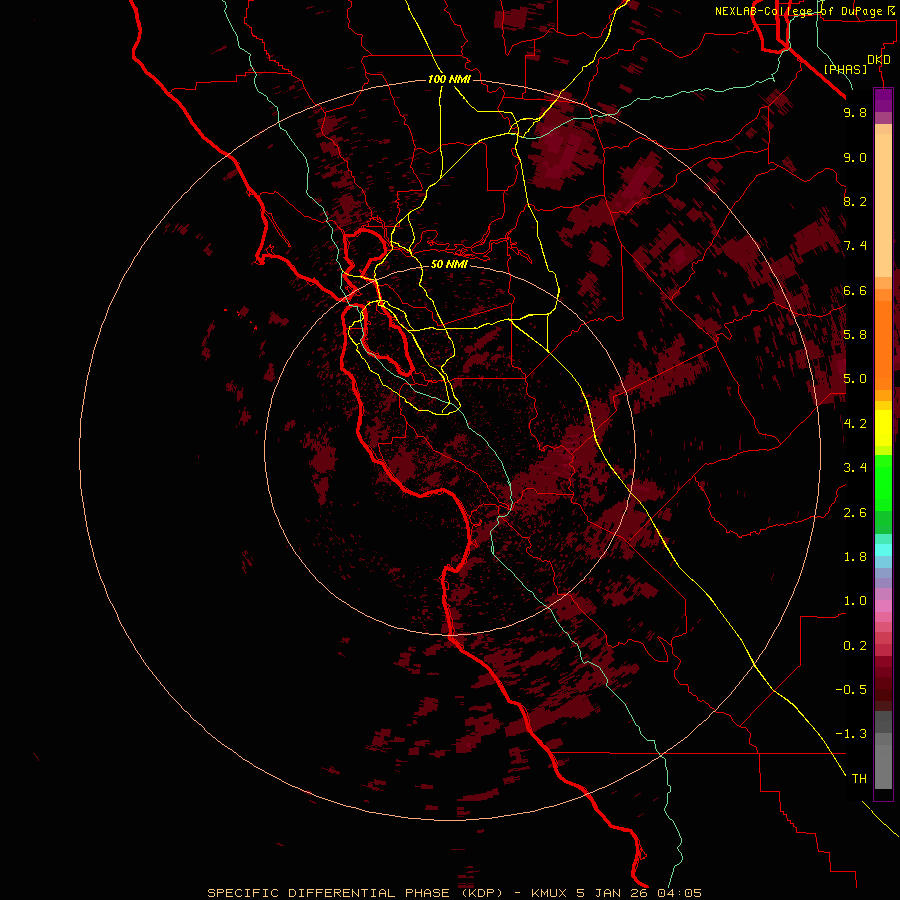Click the NEXLAB-College of DuPage label
The width and height of the screenshot is (900, 900).
[x=798, y=11]
